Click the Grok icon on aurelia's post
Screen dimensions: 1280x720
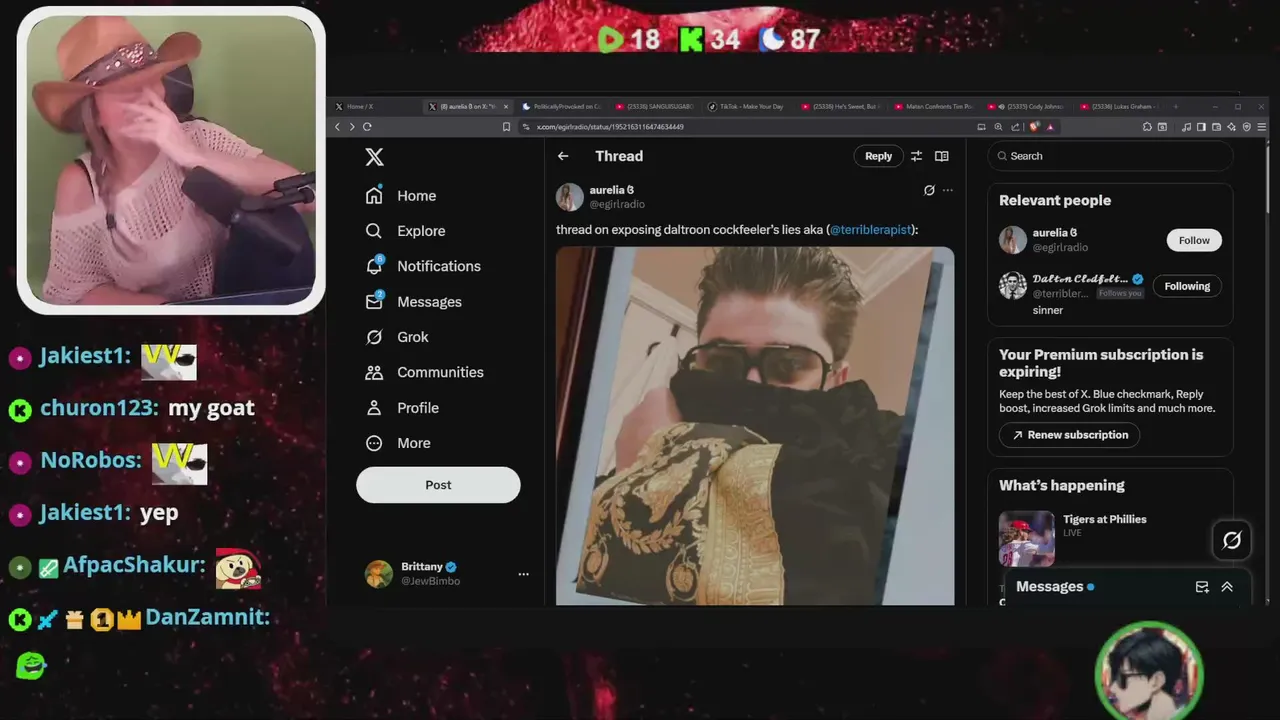click(x=929, y=190)
